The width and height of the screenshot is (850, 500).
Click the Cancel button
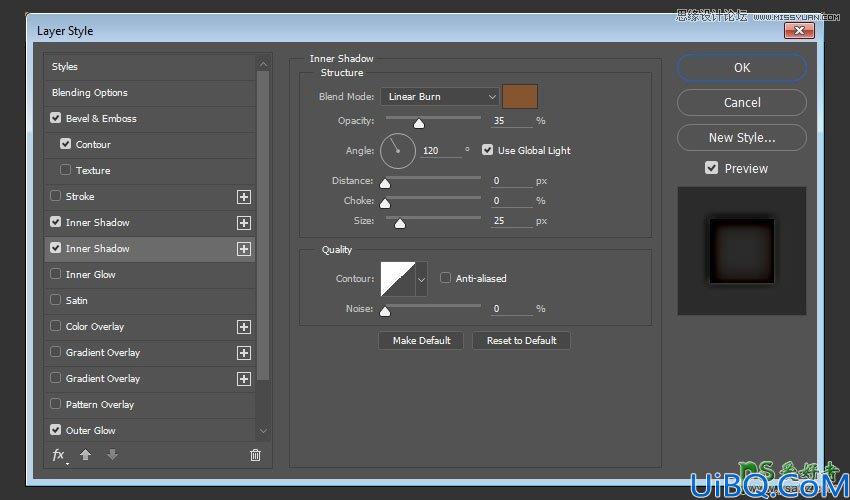[x=742, y=102]
